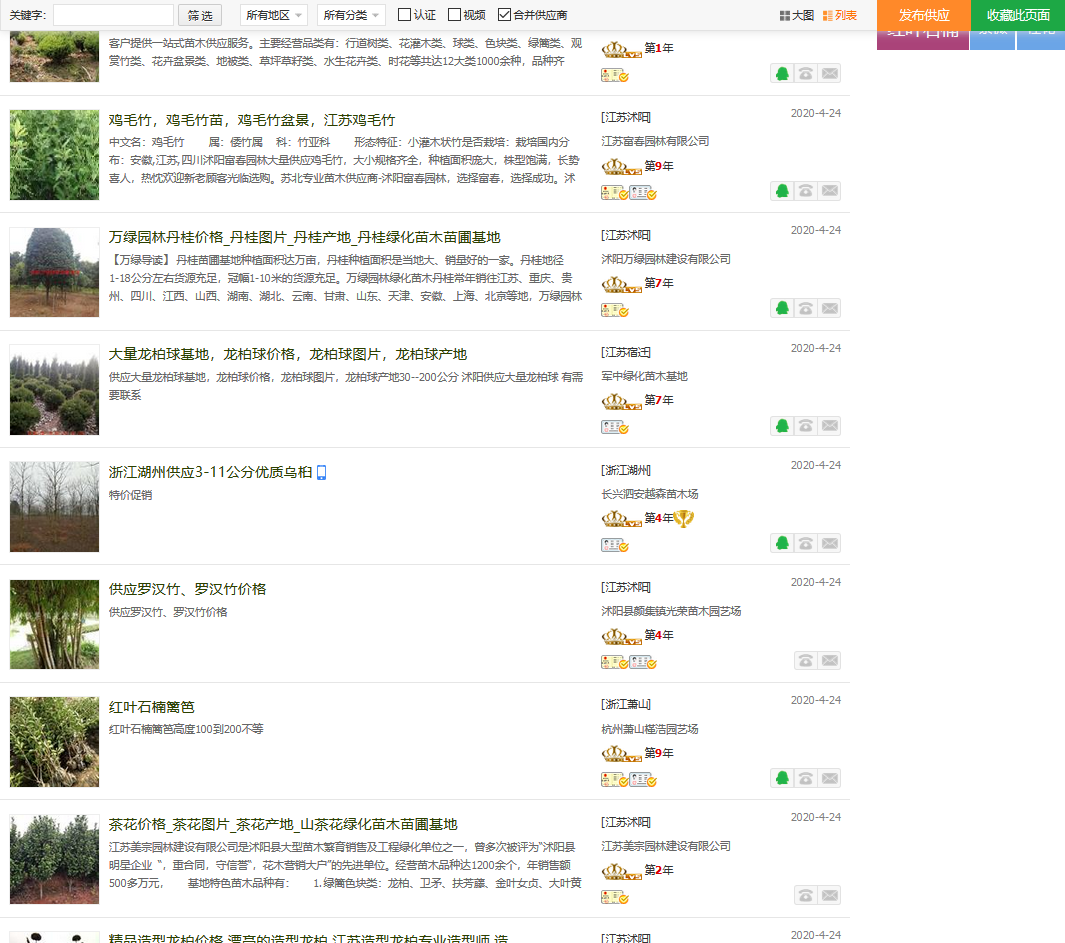Open the 龙柏球 listing thumbnail
1065x943 pixels.
point(54,390)
